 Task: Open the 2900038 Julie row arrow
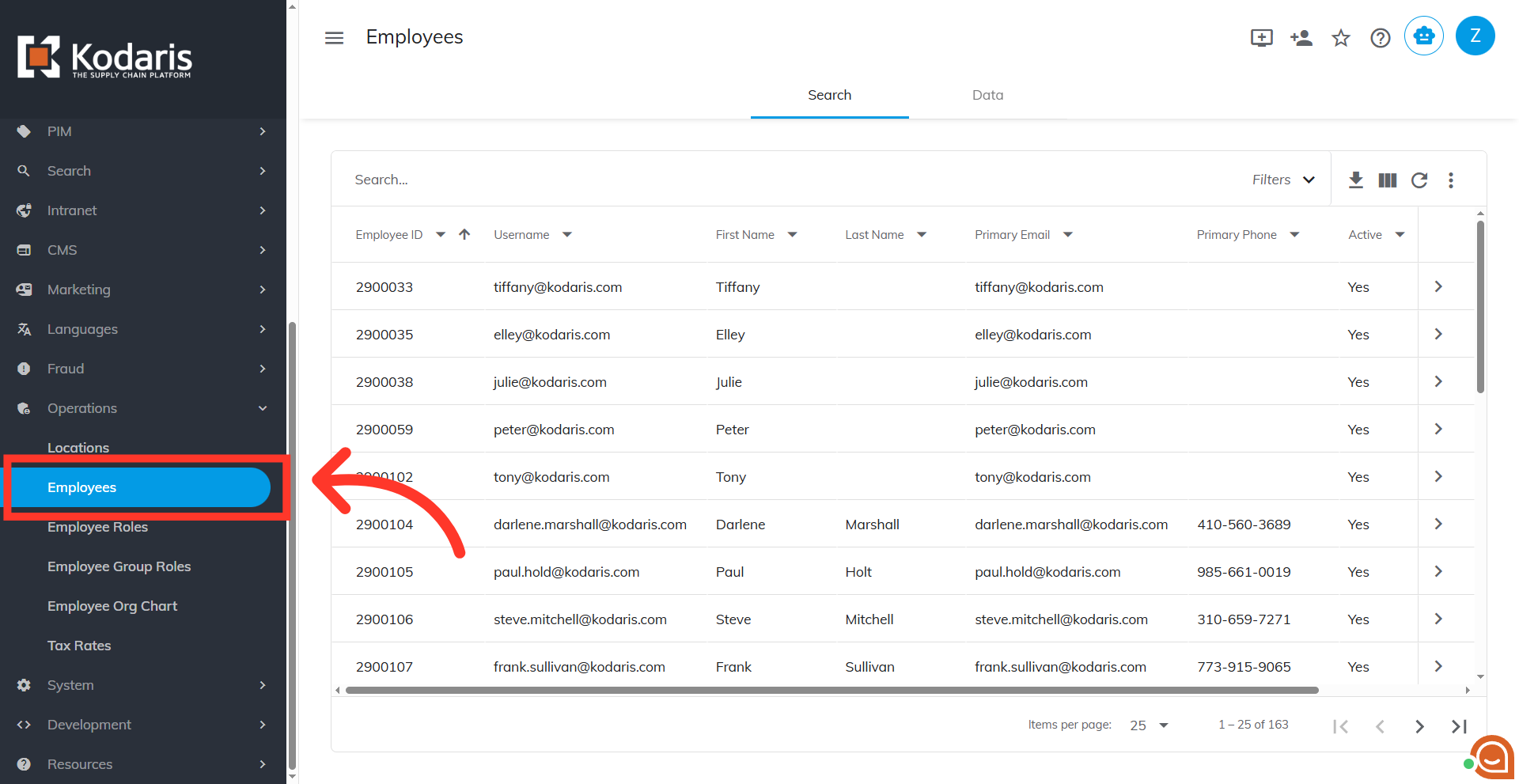1438,381
